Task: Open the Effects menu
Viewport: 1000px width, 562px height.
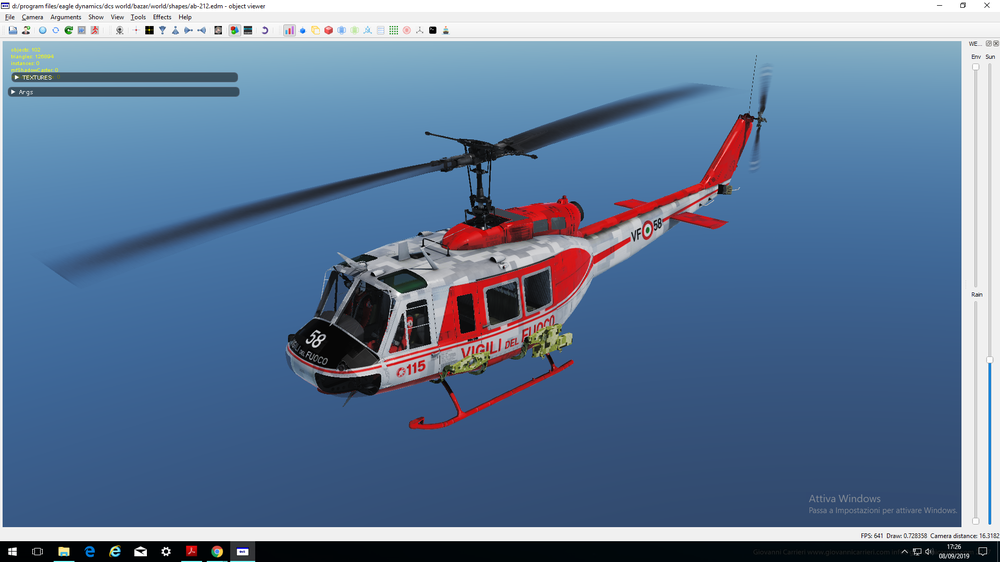Action: pyautogui.click(x=162, y=17)
